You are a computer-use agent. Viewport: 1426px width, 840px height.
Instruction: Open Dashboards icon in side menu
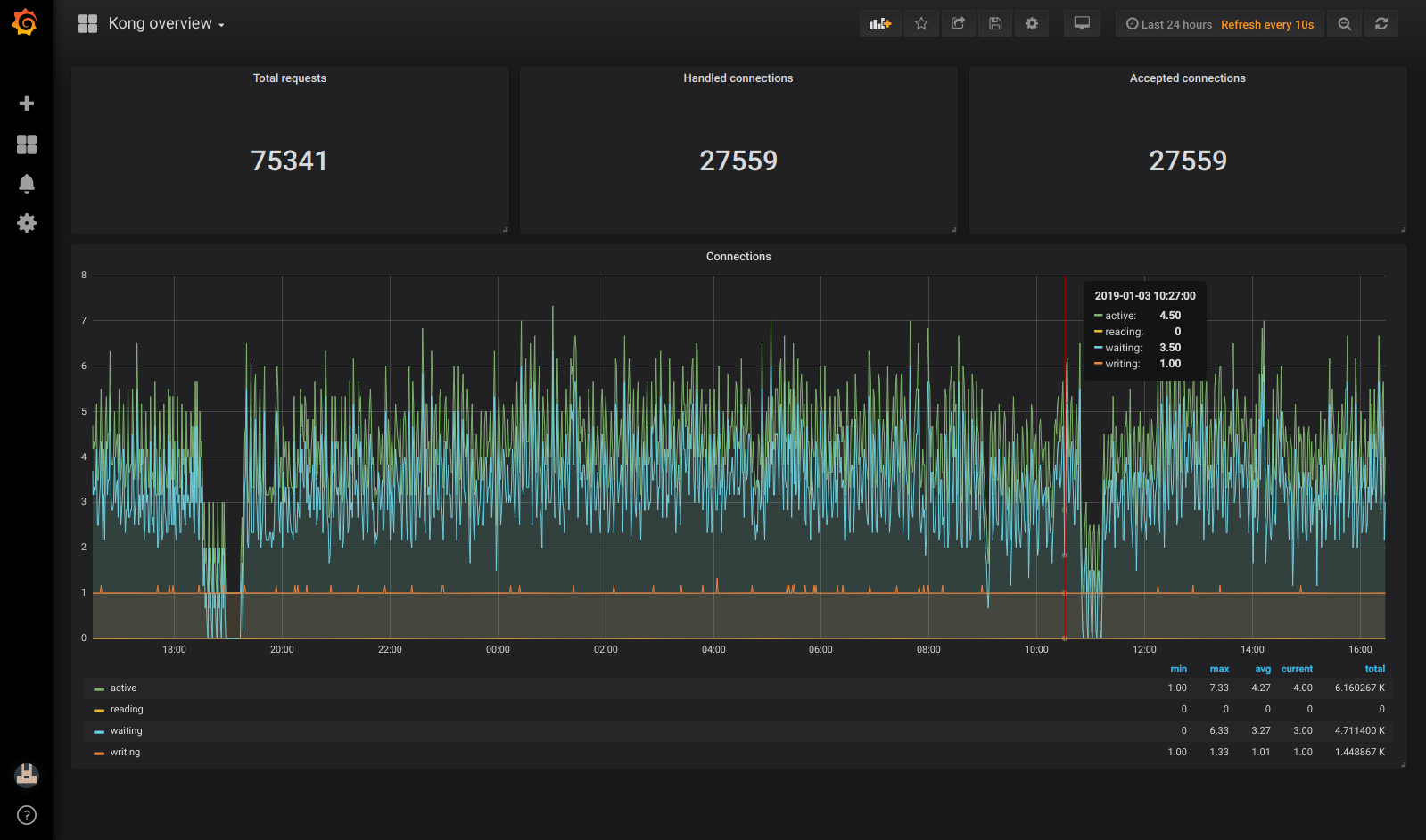click(x=27, y=144)
